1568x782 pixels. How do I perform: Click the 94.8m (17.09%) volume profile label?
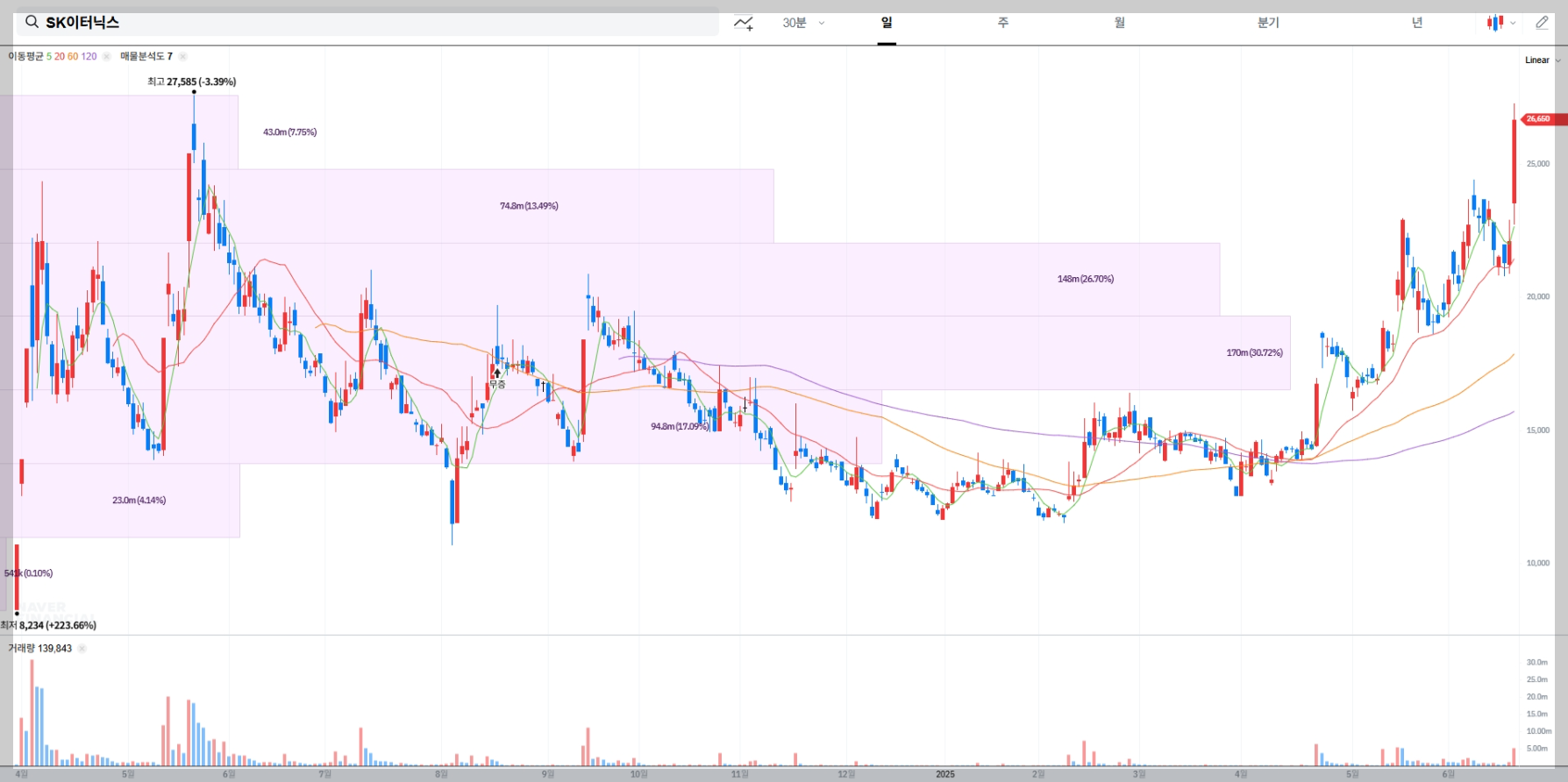[x=680, y=426]
